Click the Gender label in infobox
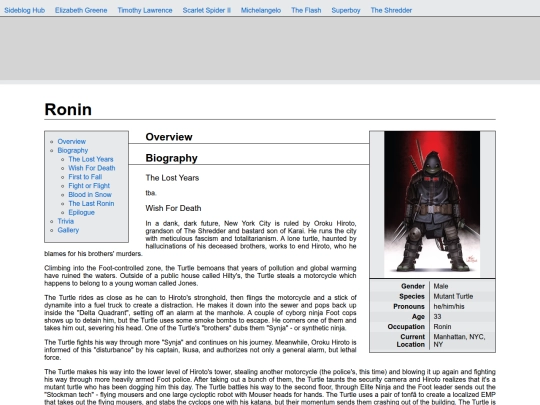 413,286
